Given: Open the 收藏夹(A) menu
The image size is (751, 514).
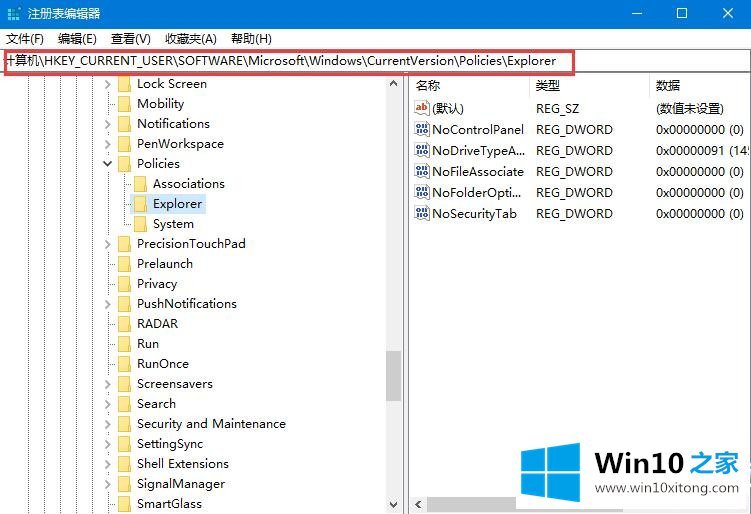Looking at the screenshot, I should [x=190, y=39].
